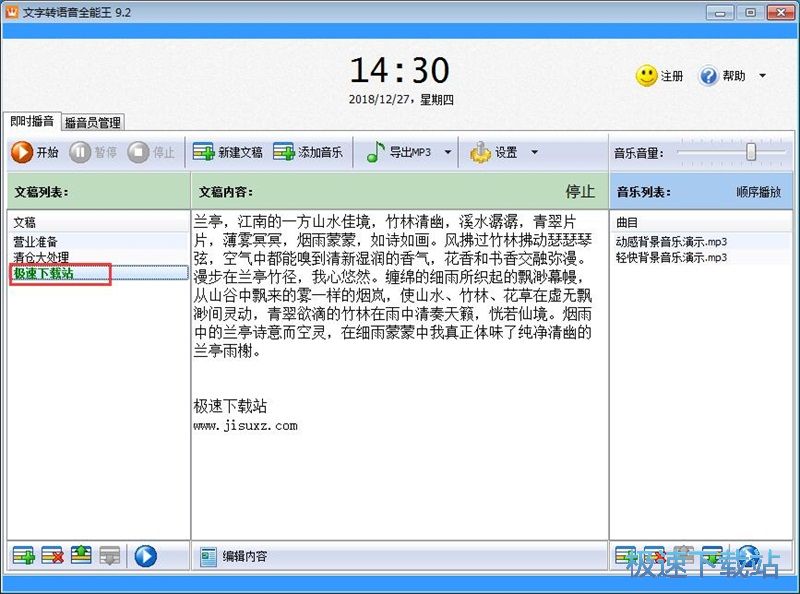This screenshot has height=594, width=800.
Task: Click the 停止 stop button in toolbar
Action: click(152, 152)
